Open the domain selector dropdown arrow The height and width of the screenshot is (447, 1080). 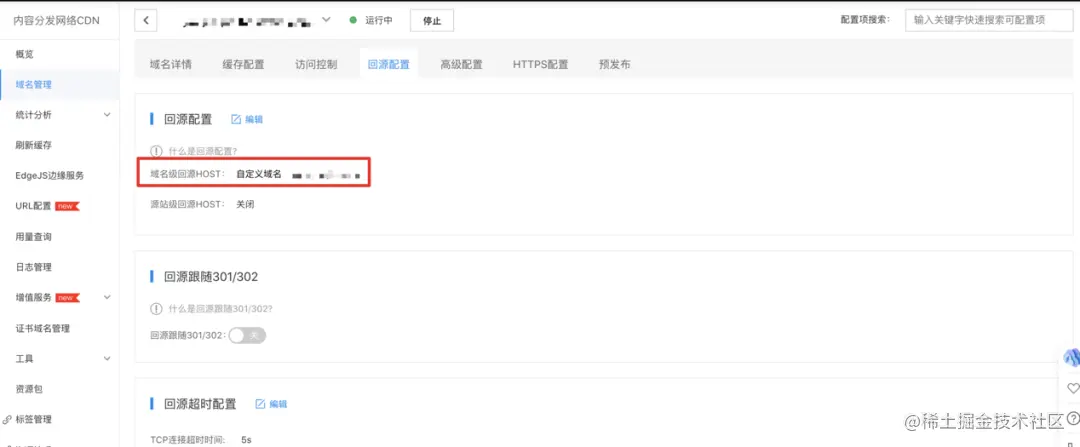tap(326, 20)
